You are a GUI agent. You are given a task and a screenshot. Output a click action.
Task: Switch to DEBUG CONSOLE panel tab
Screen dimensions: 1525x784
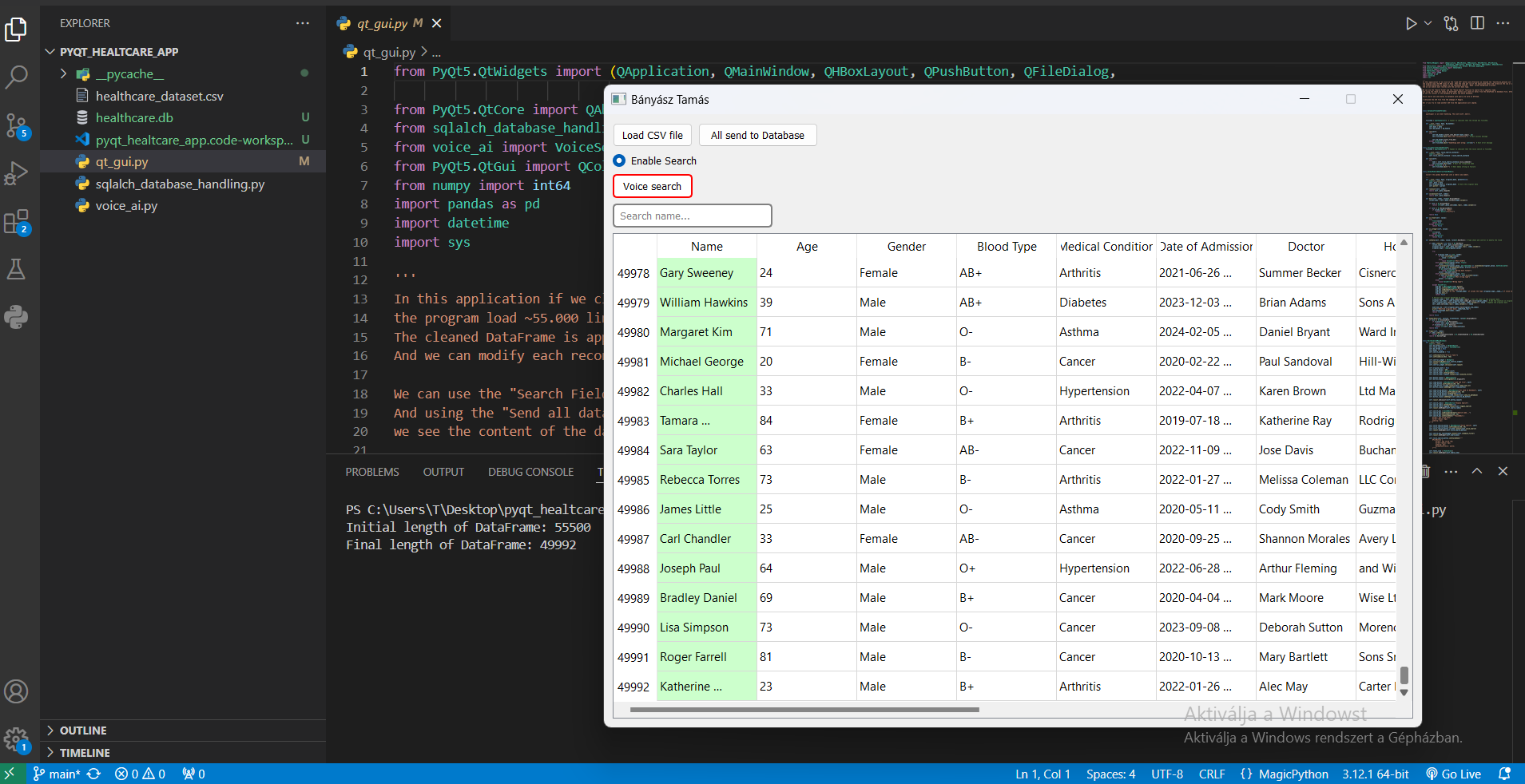pyautogui.click(x=530, y=472)
